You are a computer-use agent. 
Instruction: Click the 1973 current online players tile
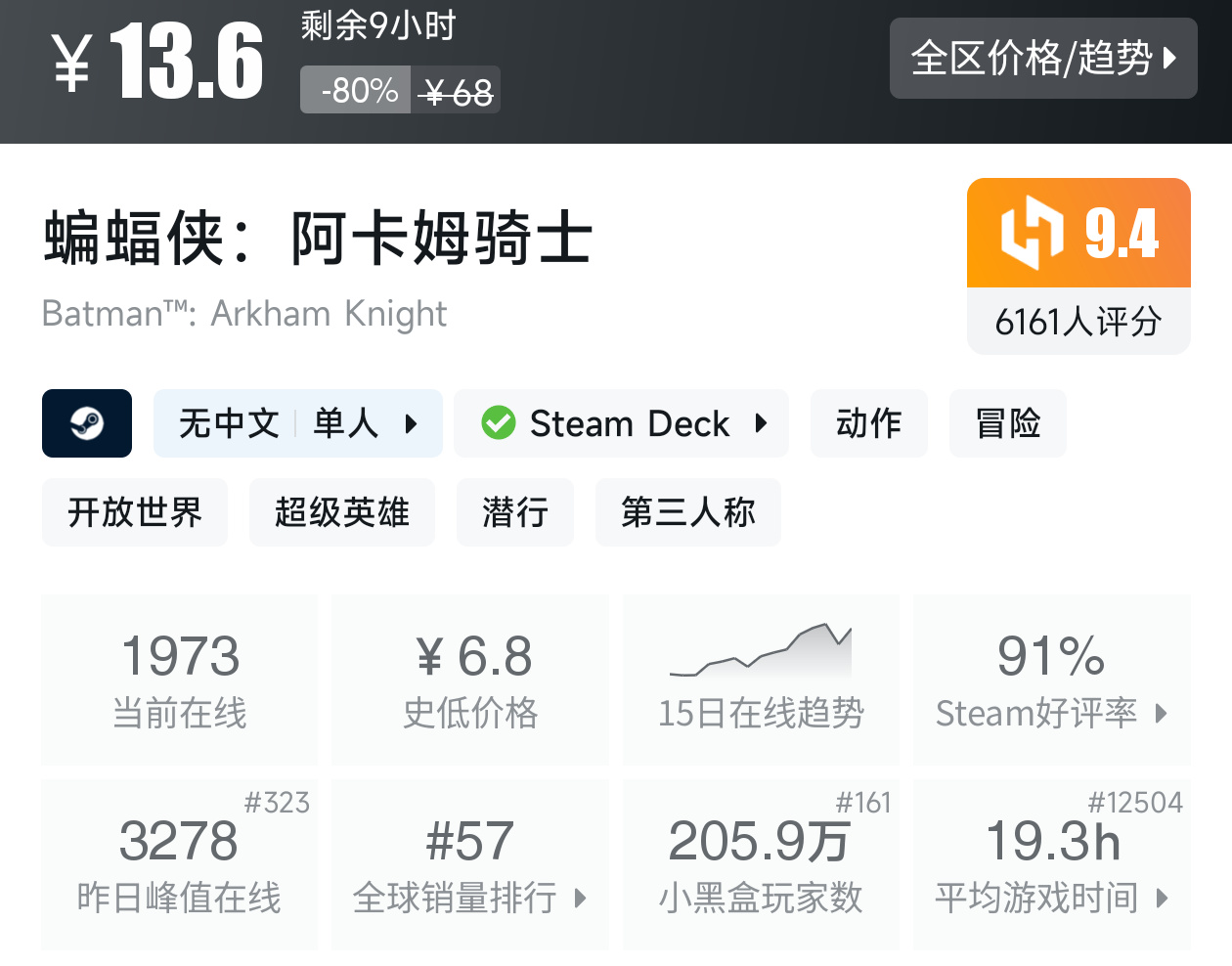[x=180, y=680]
